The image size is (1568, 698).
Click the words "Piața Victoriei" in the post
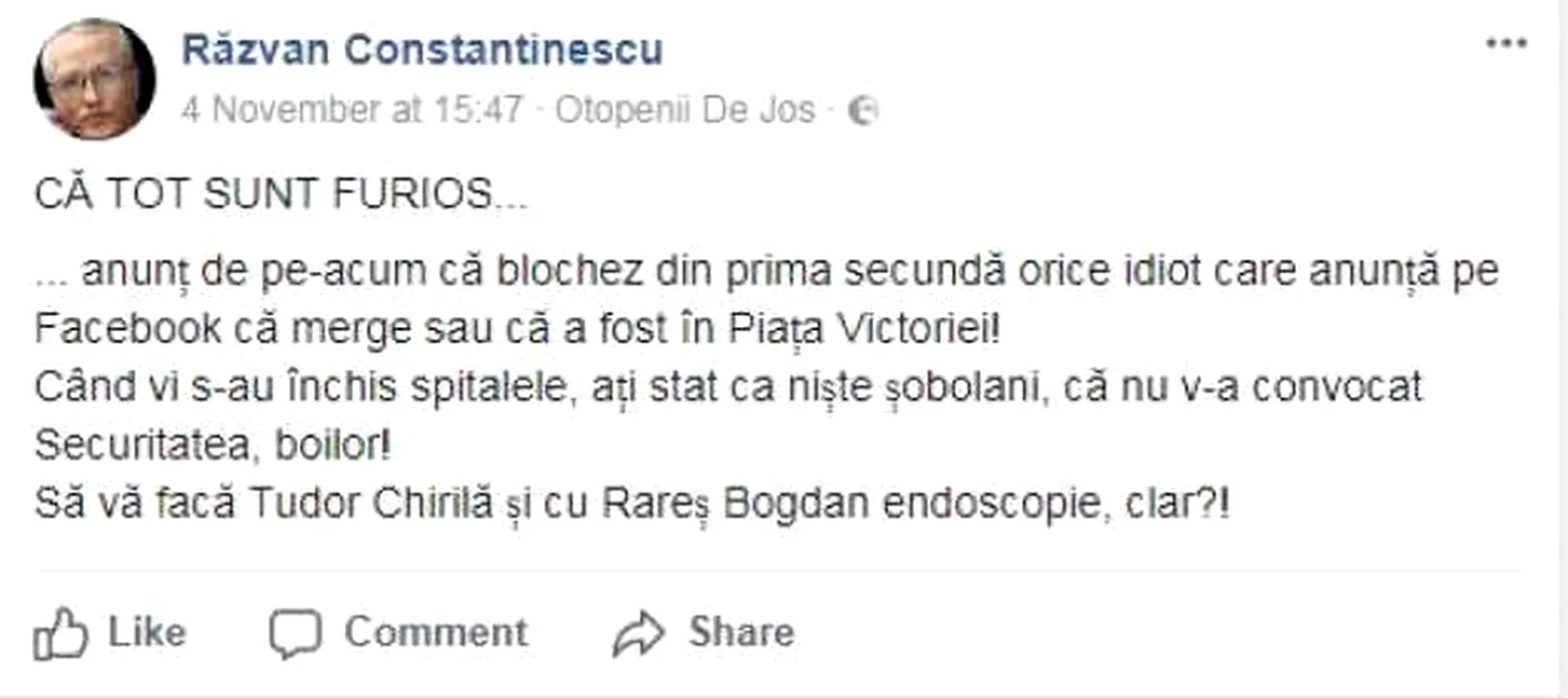tap(862, 329)
